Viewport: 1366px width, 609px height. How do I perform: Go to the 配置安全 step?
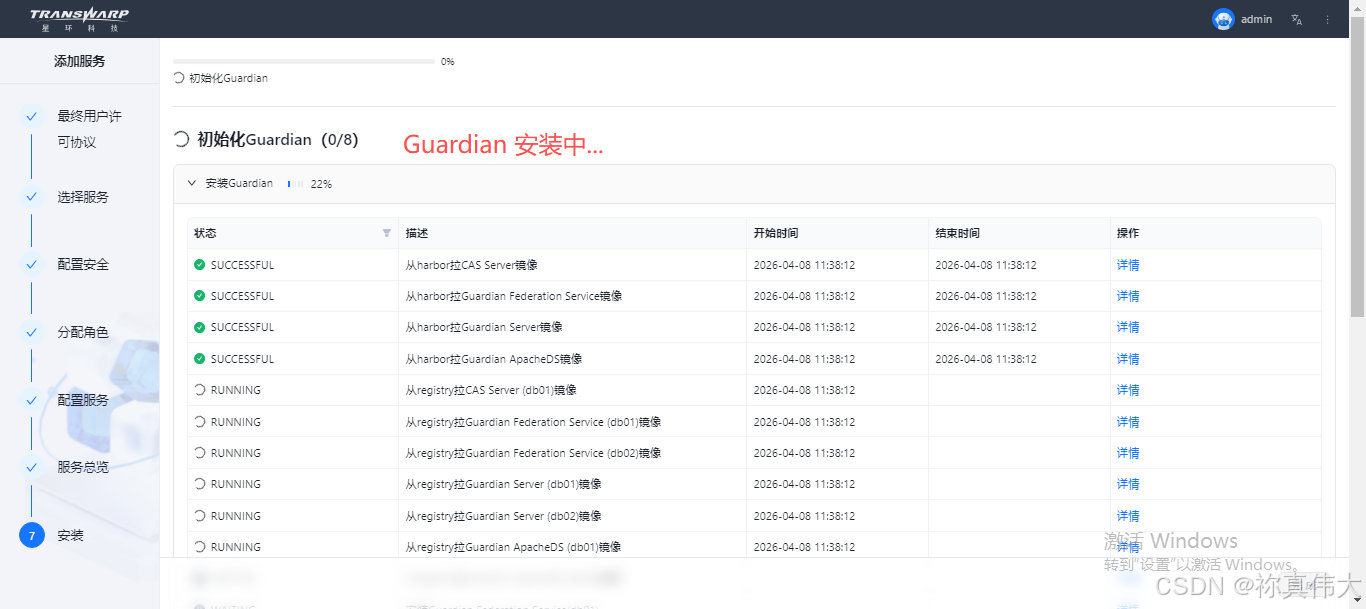(83, 265)
